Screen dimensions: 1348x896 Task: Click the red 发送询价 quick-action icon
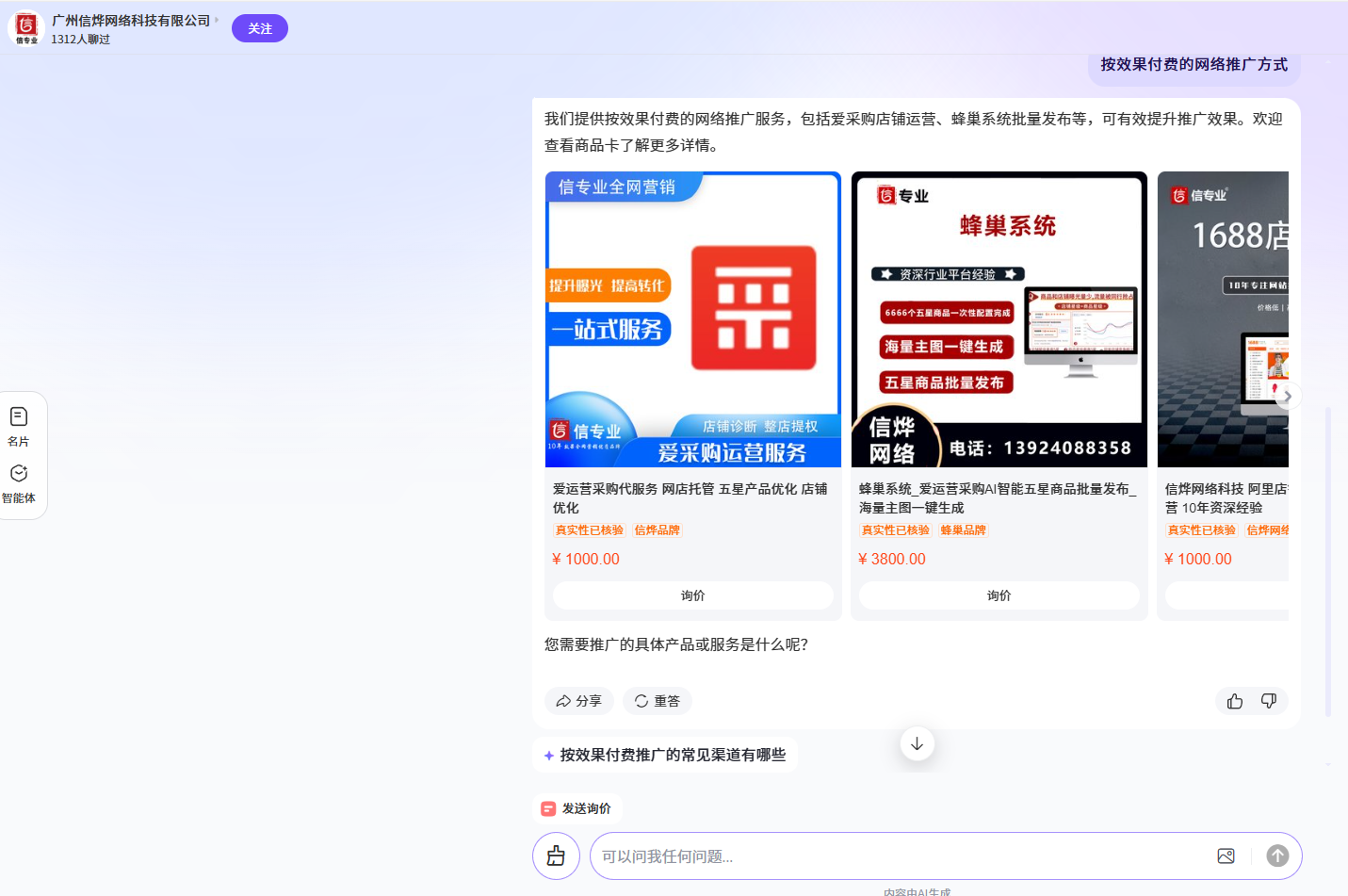pos(548,808)
